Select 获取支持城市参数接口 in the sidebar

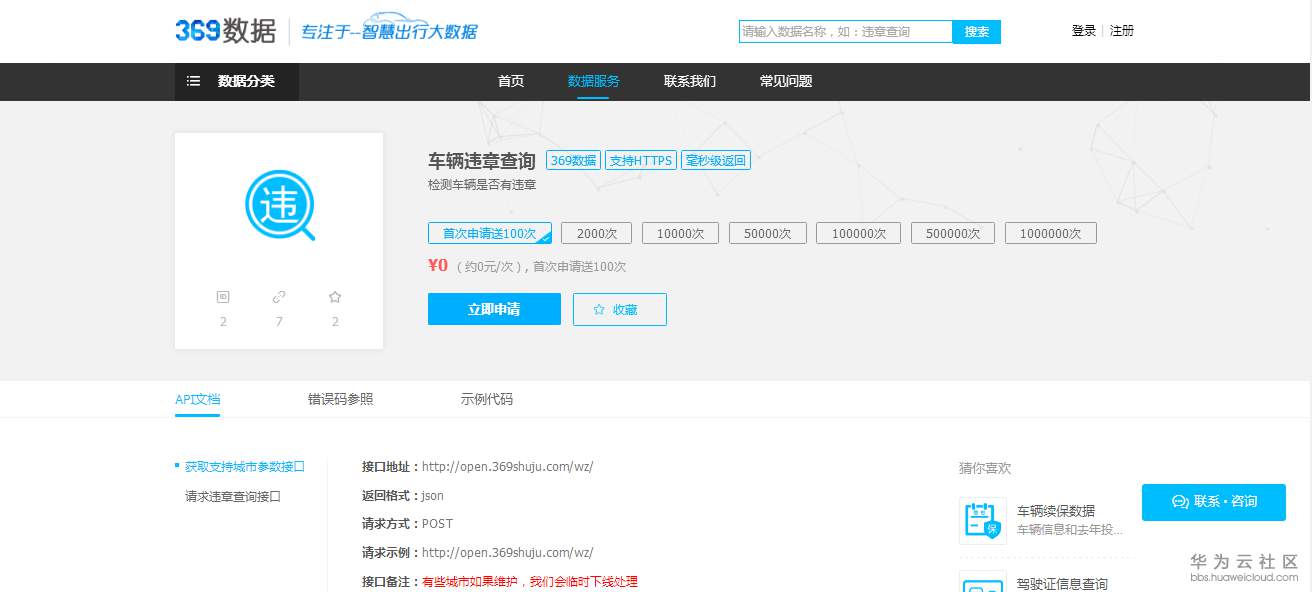(x=245, y=466)
